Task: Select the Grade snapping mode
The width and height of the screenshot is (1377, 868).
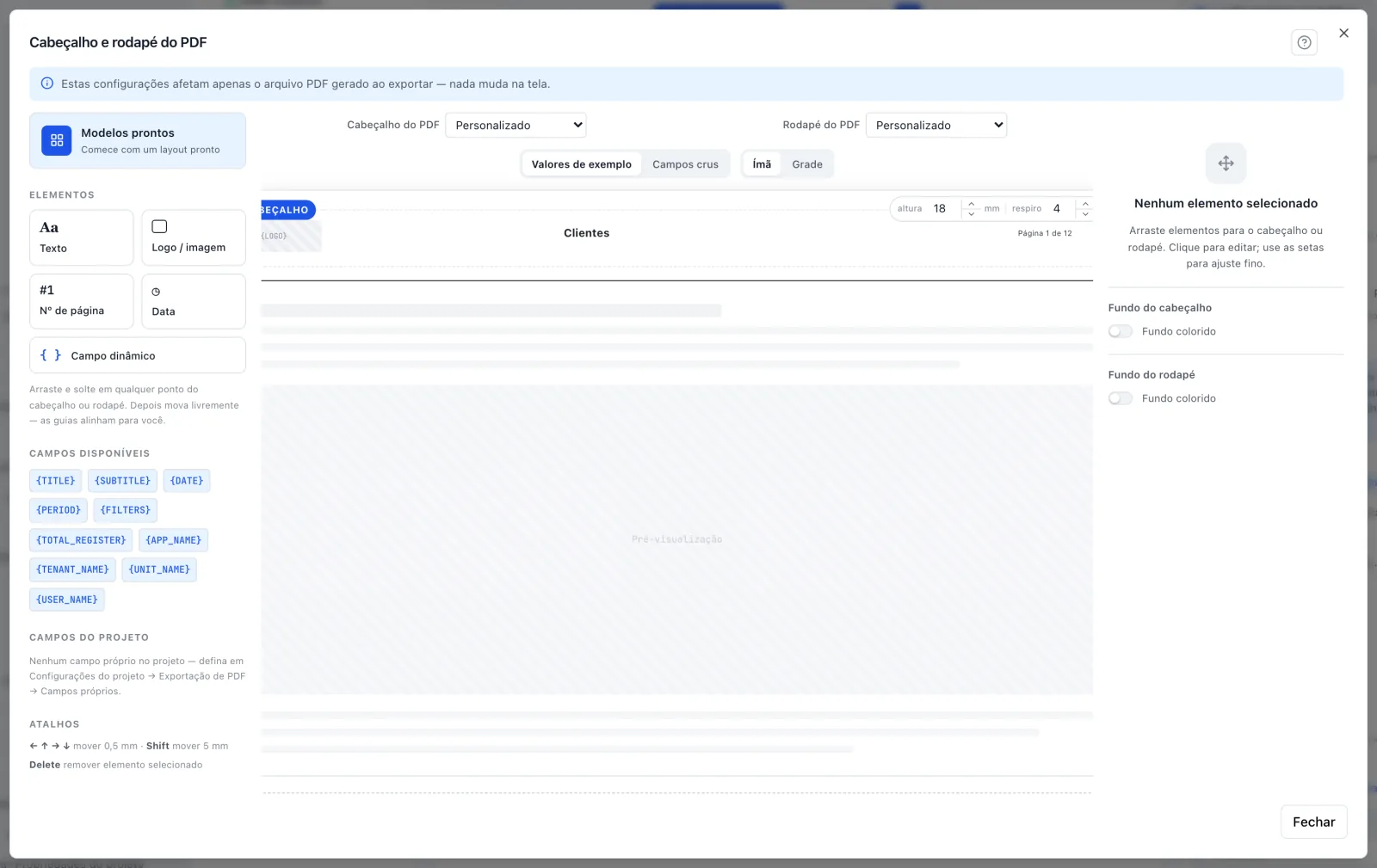Action: pyautogui.click(x=807, y=164)
